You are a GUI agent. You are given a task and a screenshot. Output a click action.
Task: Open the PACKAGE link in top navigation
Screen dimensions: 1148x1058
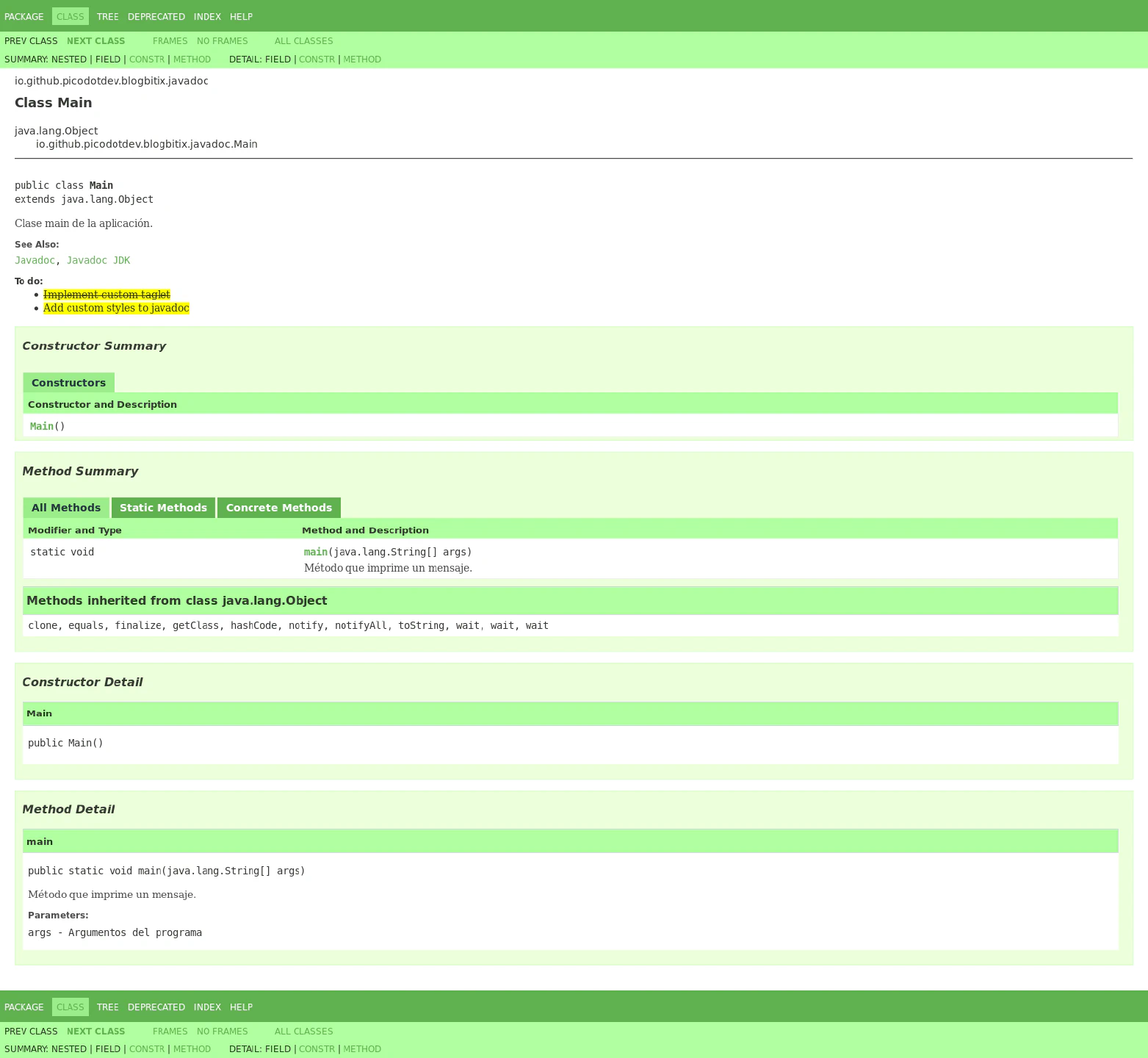tap(24, 16)
